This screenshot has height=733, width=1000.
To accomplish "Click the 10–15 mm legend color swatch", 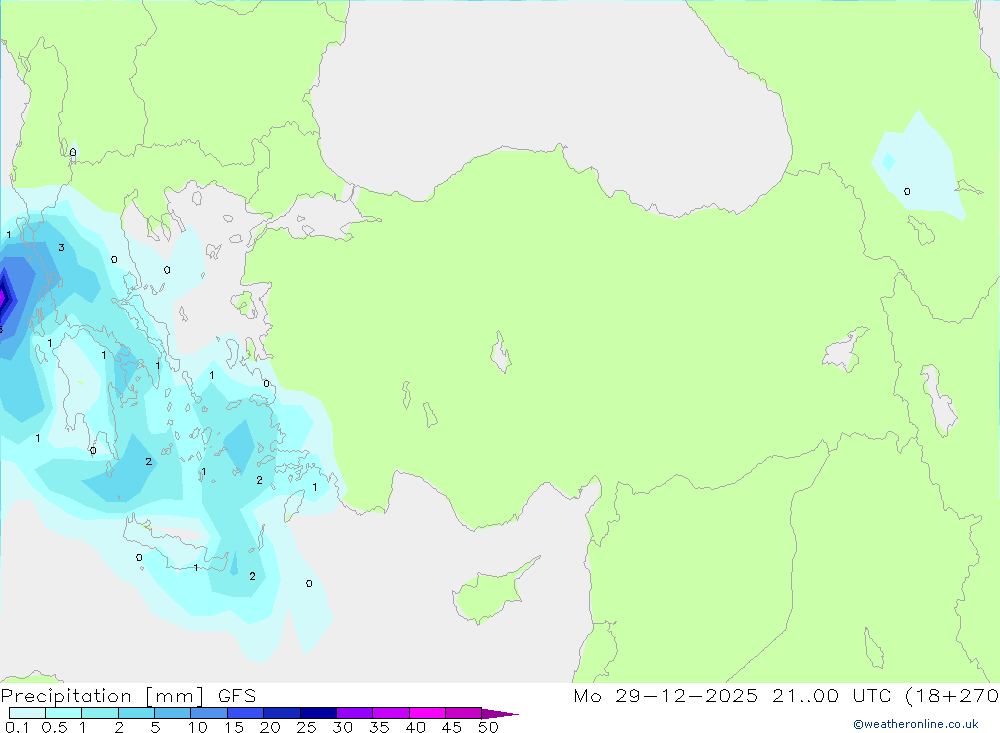I will point(209,713).
